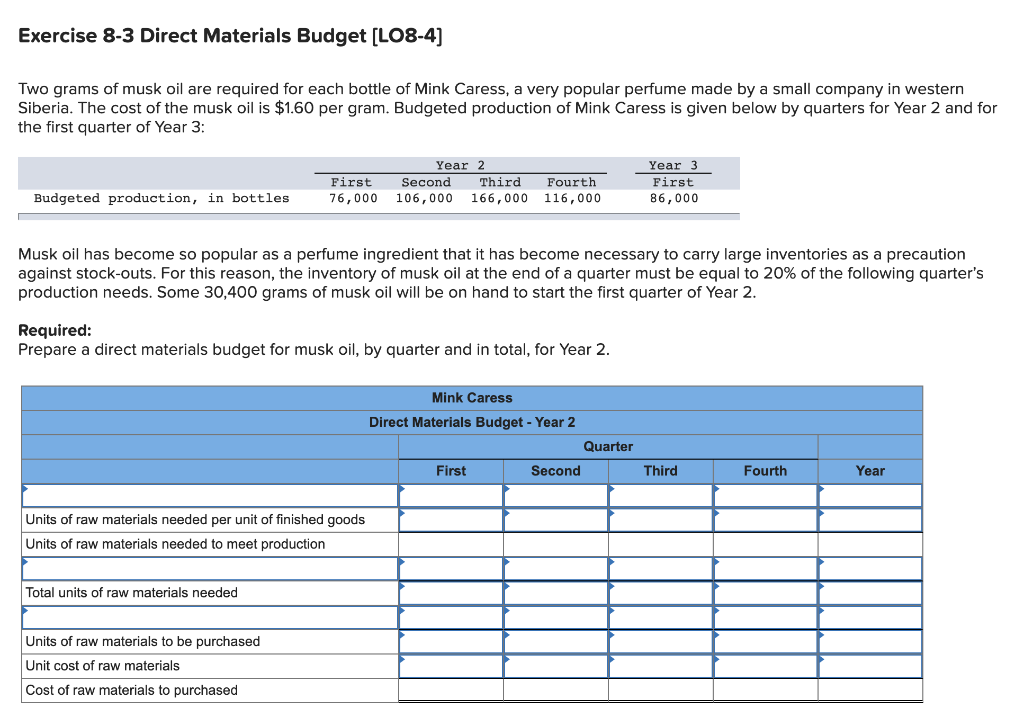This screenshot has height=717, width=1024.
Task: Select the First quarter cell for cost of raw materials purchased
Action: [451, 690]
